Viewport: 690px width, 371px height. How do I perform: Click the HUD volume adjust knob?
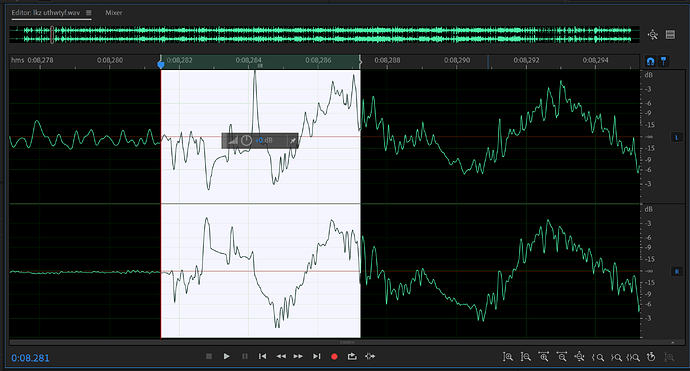tap(246, 140)
